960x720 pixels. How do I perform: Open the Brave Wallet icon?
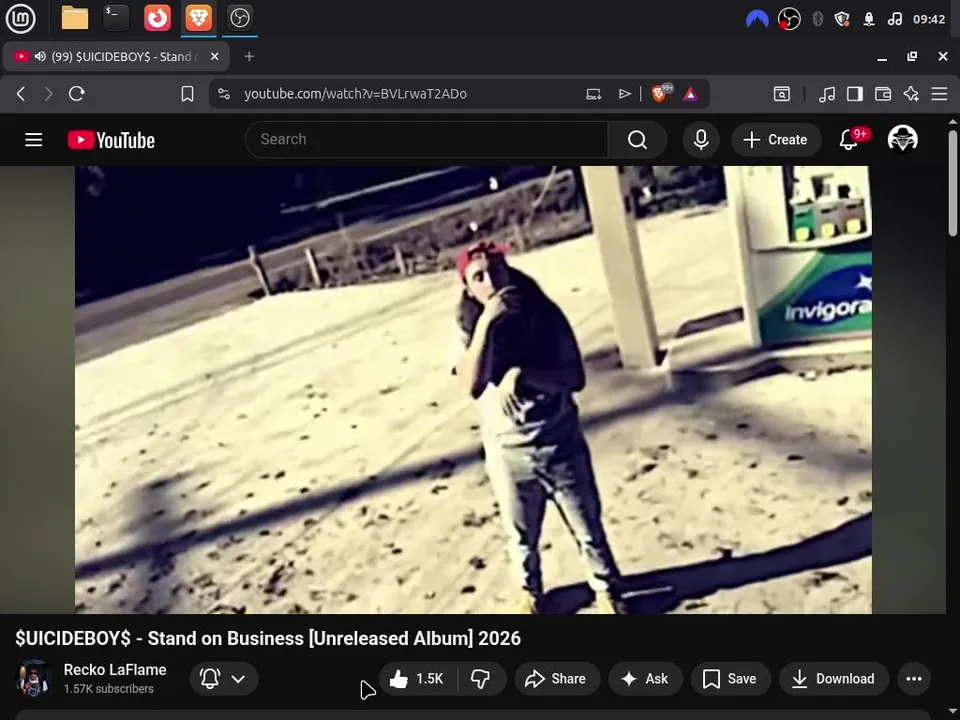(883, 94)
